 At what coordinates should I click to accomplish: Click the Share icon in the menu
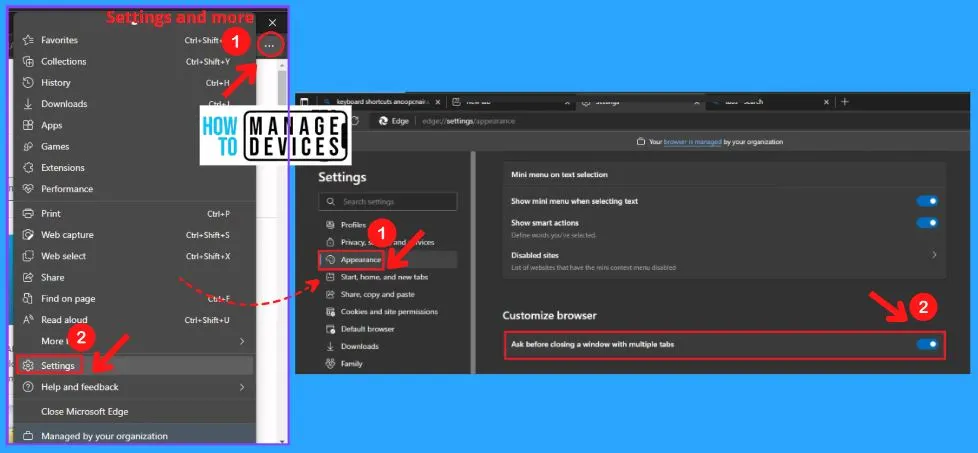27,277
